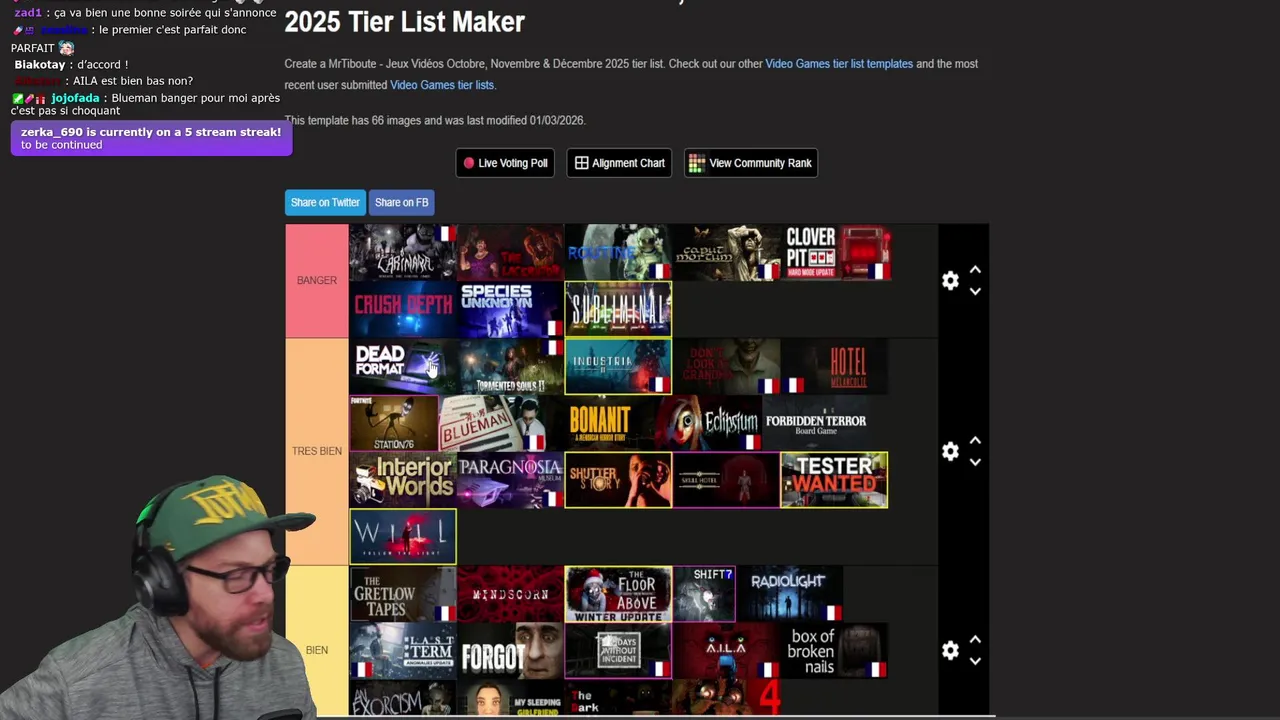
Task: Select the Will thumbnail
Action: [403, 537]
